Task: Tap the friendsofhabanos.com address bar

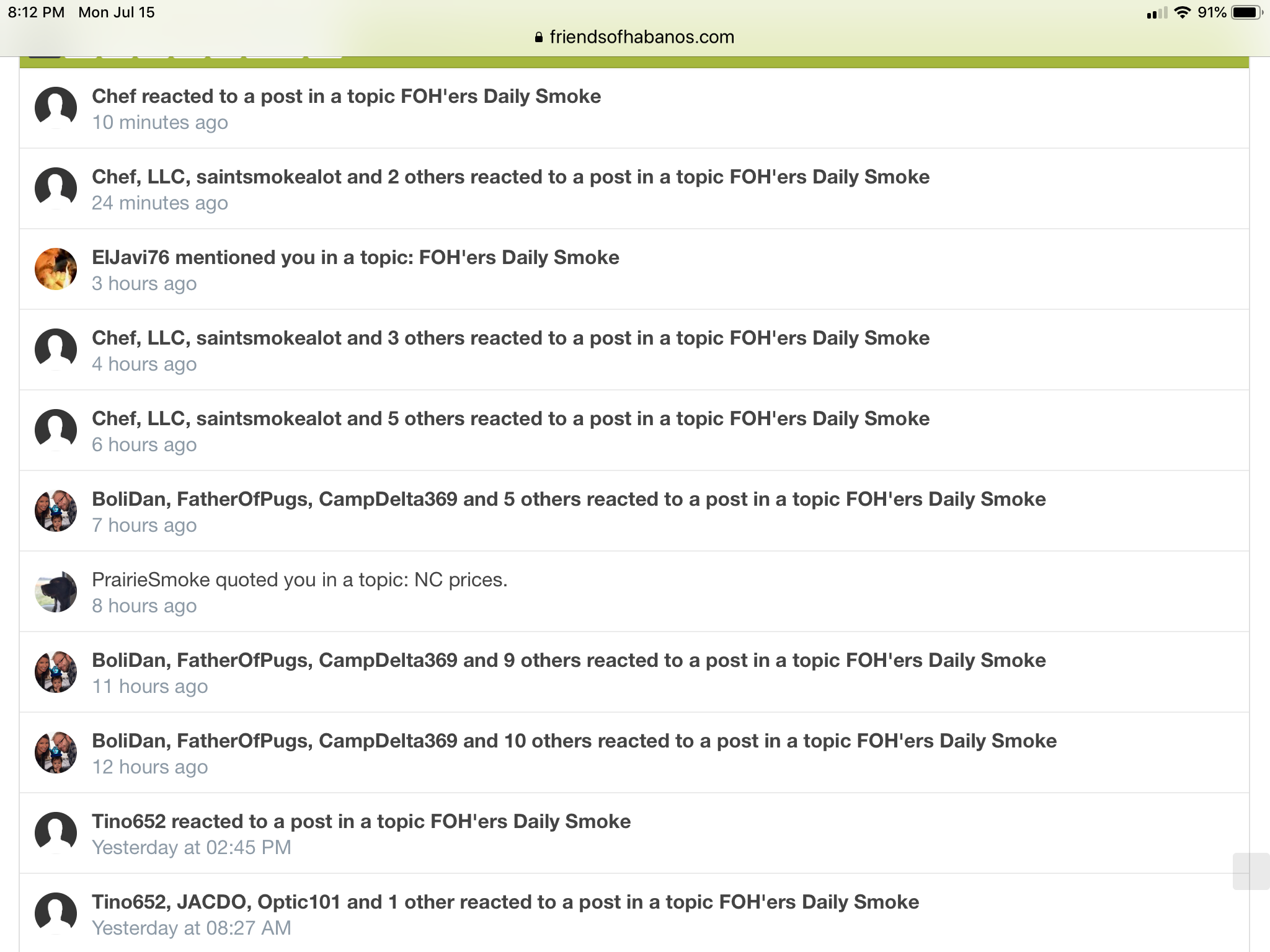Action: (x=634, y=37)
